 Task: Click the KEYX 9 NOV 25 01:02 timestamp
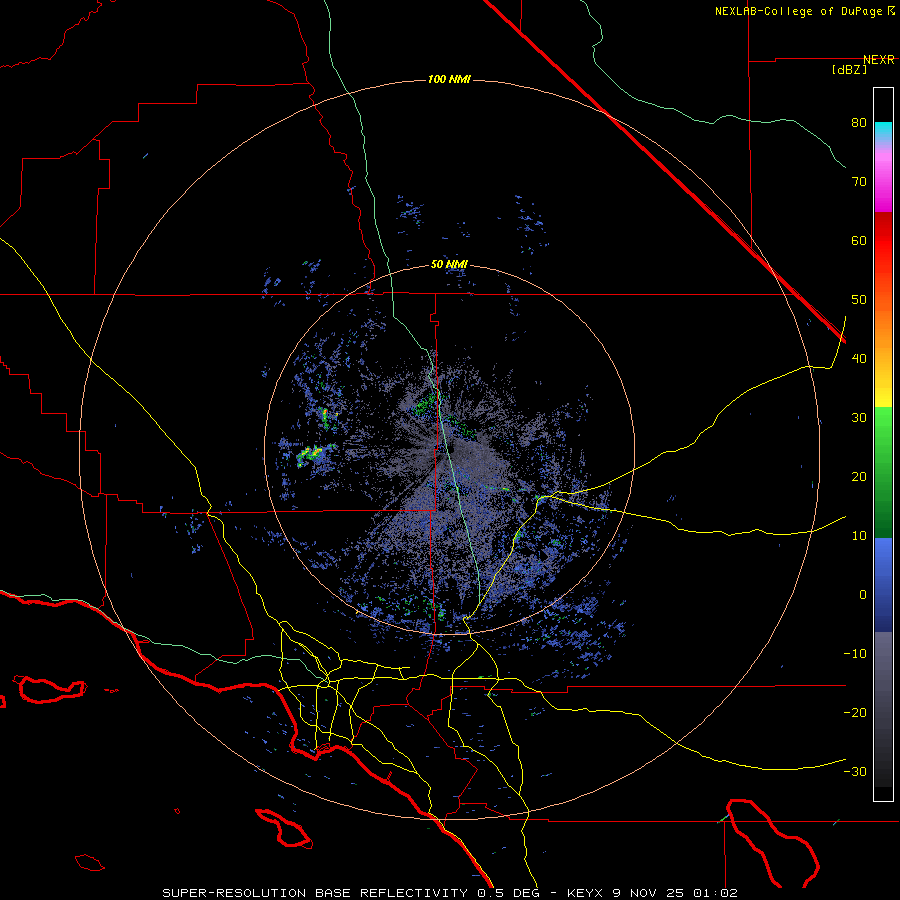[652, 893]
